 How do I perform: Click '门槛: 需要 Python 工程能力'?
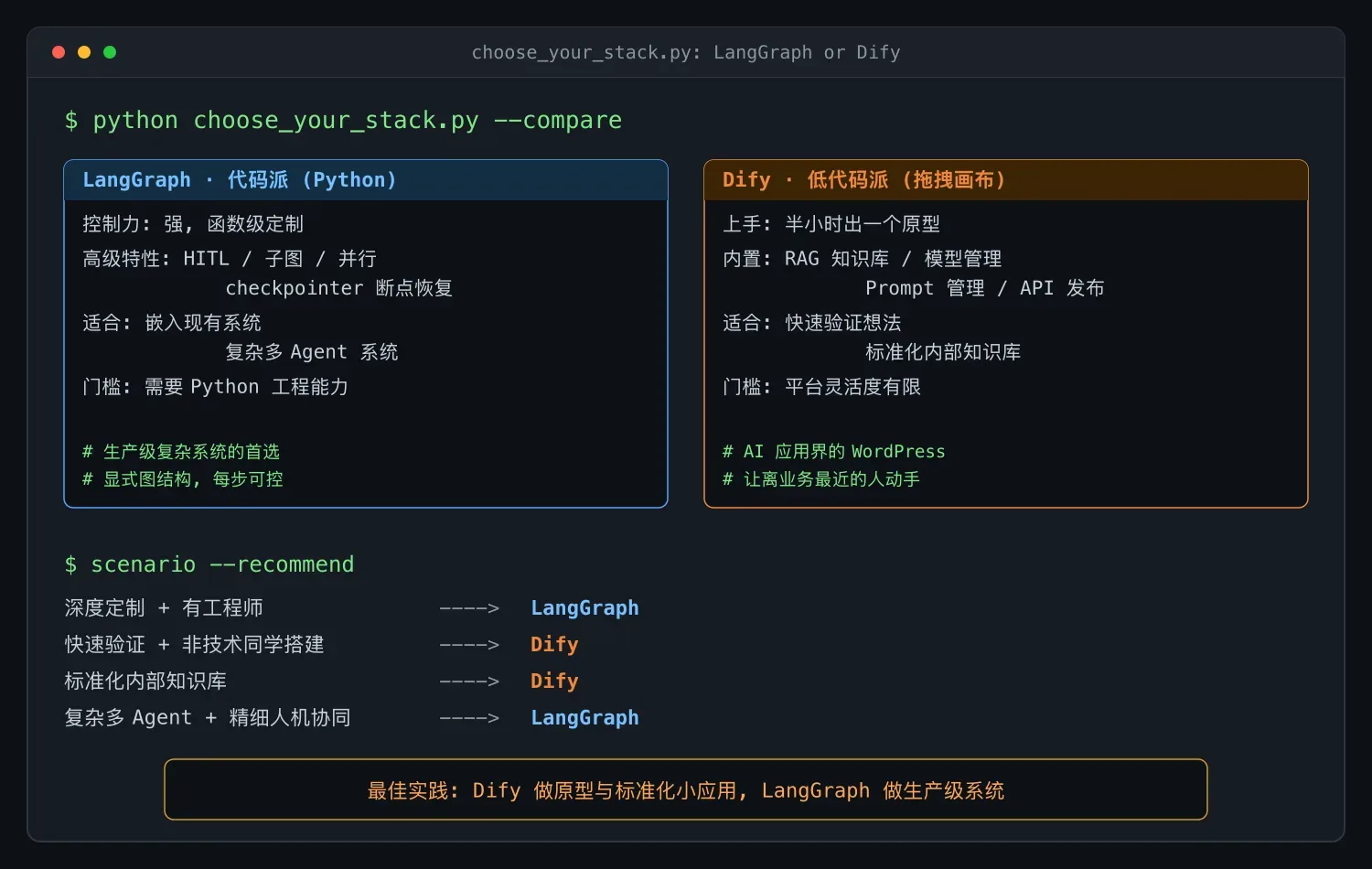(x=216, y=387)
